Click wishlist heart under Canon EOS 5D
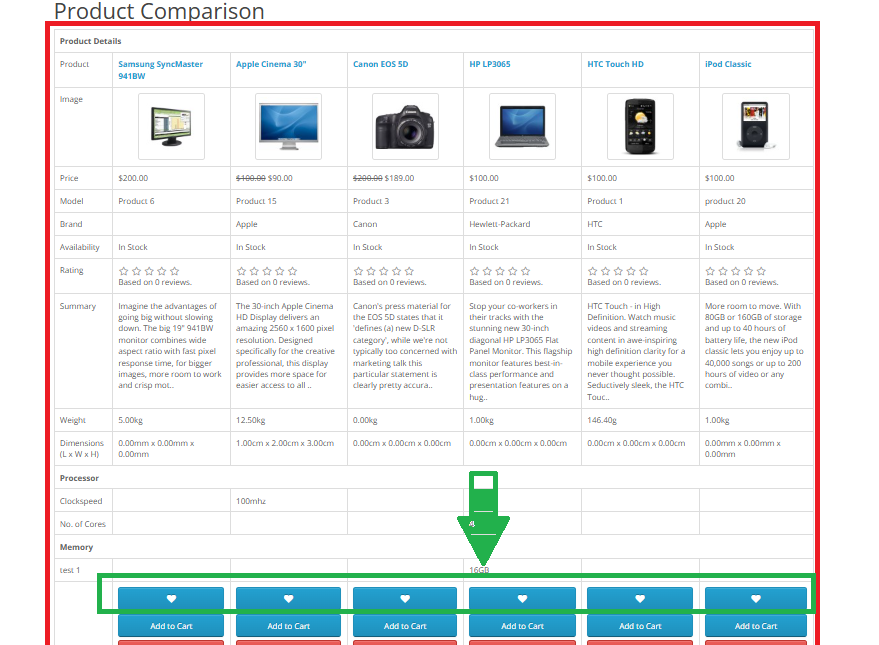This screenshot has width=879, height=645. tap(405, 599)
